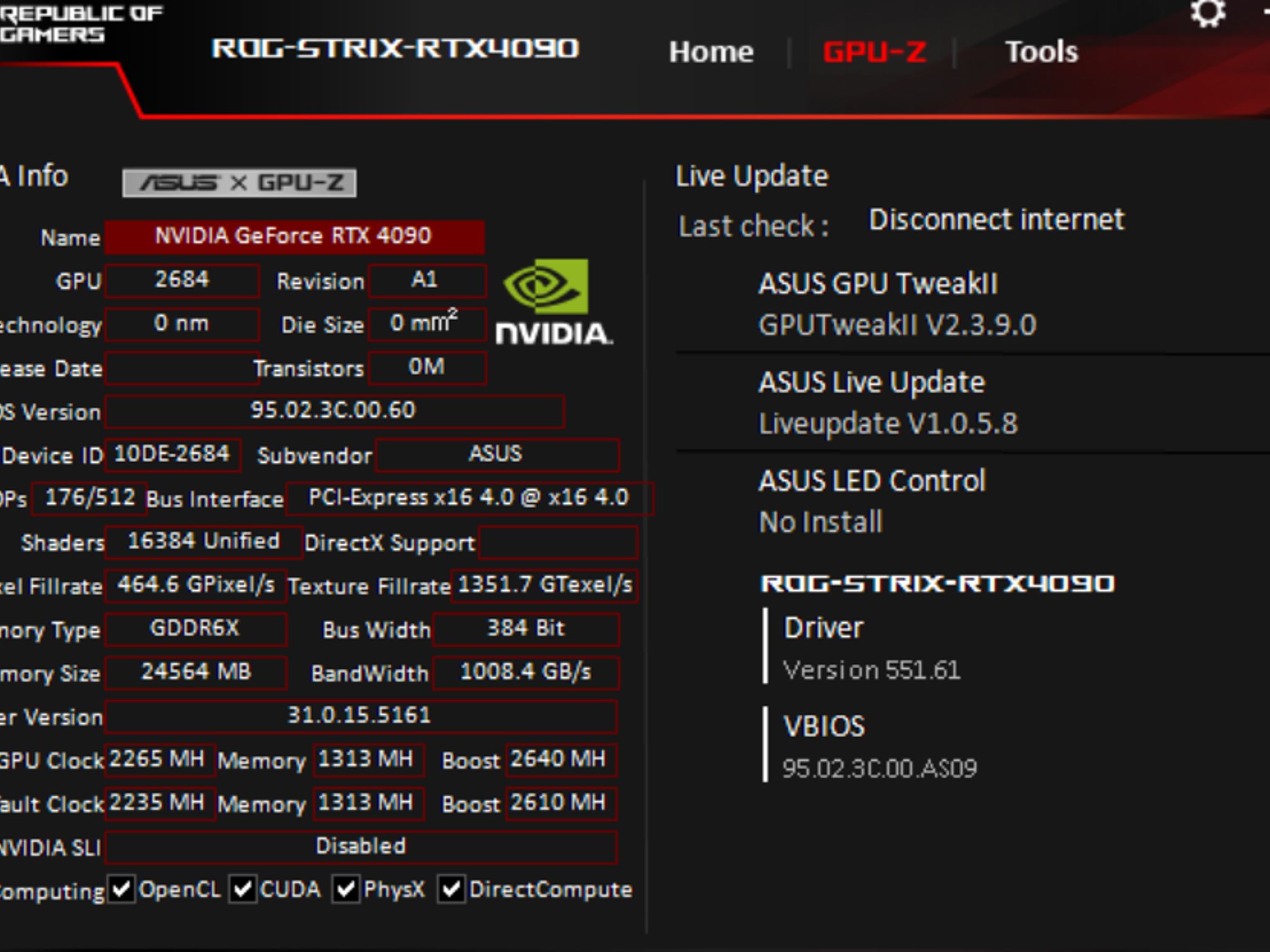Click the Pixel Fillrate 464.6 GPixel/s field
The height and width of the screenshot is (952, 1270).
(196, 586)
